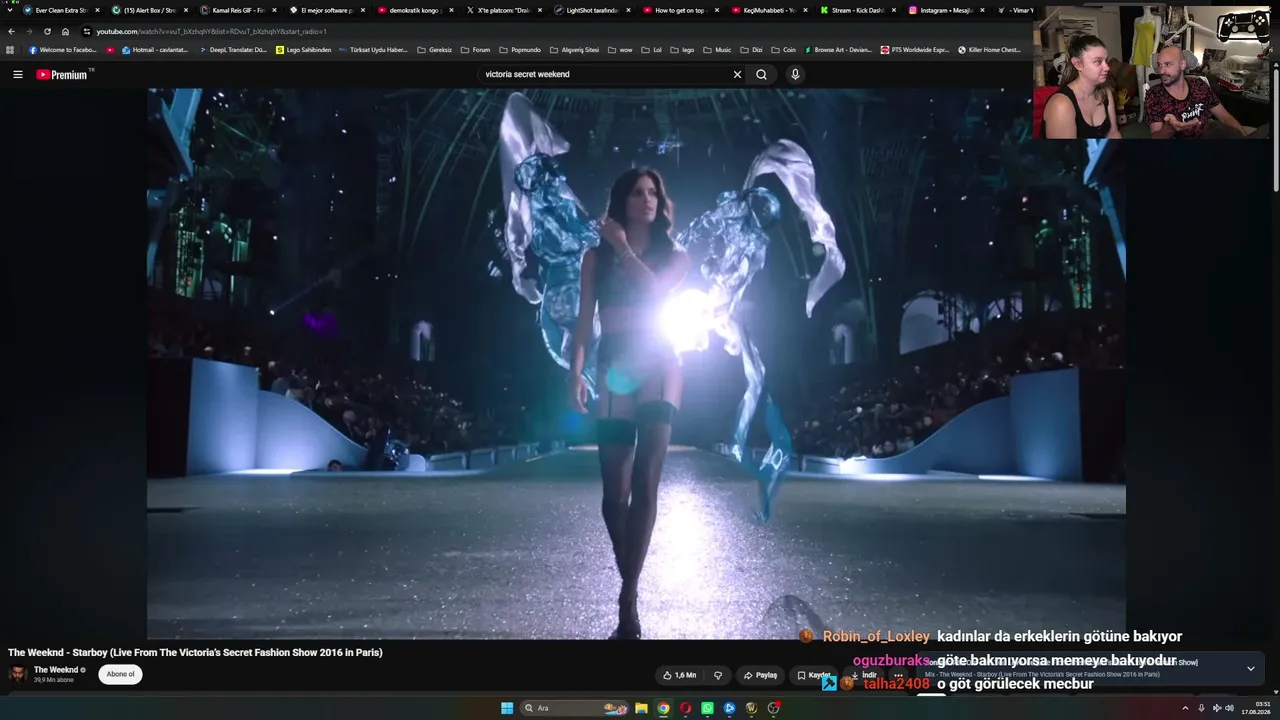Clear the search query with the X icon
Image resolution: width=1280 pixels, height=720 pixels.
[x=737, y=74]
